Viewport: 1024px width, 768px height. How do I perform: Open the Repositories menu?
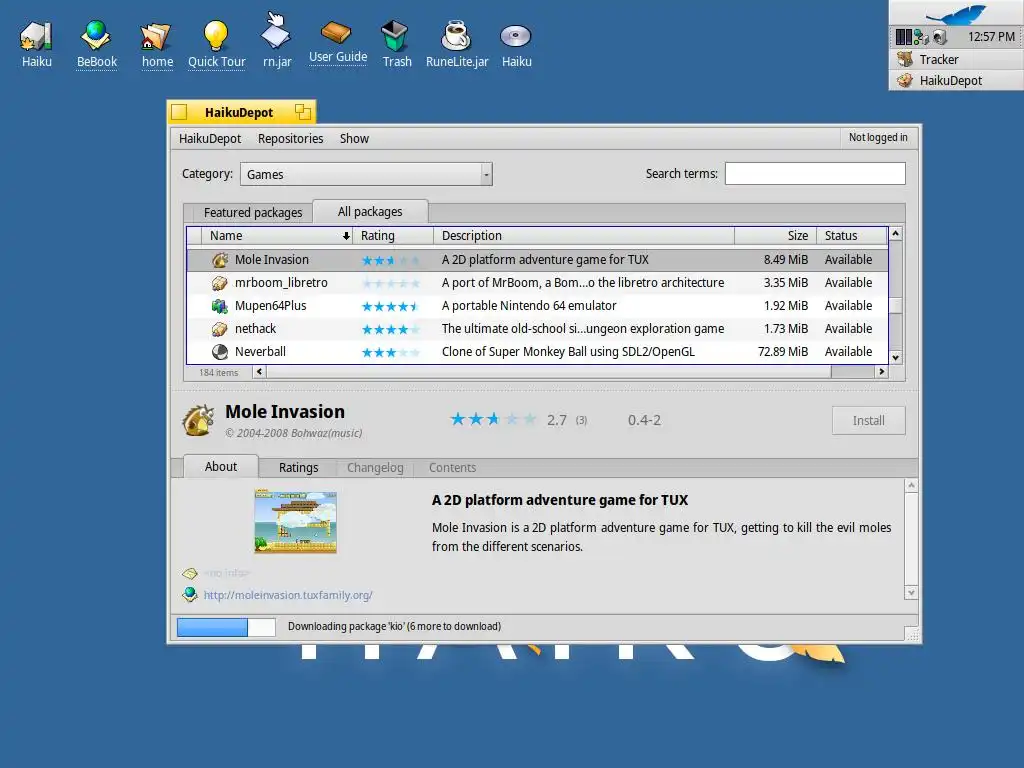pos(291,138)
